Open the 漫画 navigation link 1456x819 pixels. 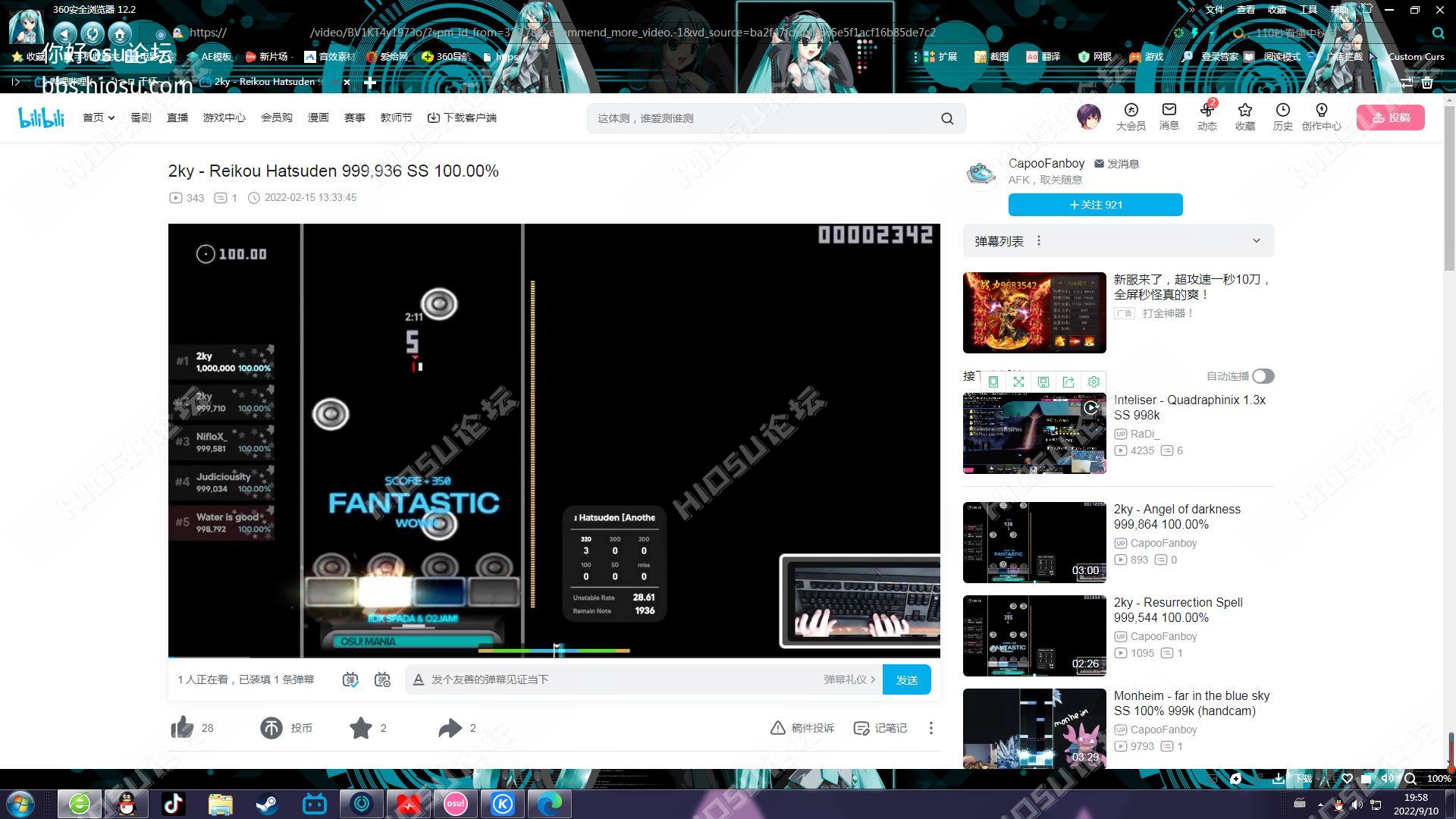pos(318,118)
